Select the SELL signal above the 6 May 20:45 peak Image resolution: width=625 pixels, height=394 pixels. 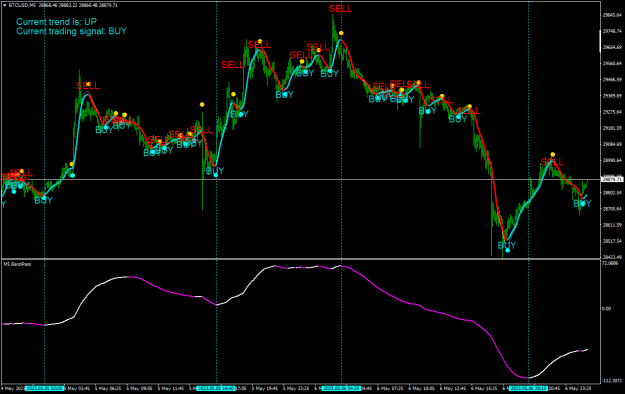coord(552,162)
